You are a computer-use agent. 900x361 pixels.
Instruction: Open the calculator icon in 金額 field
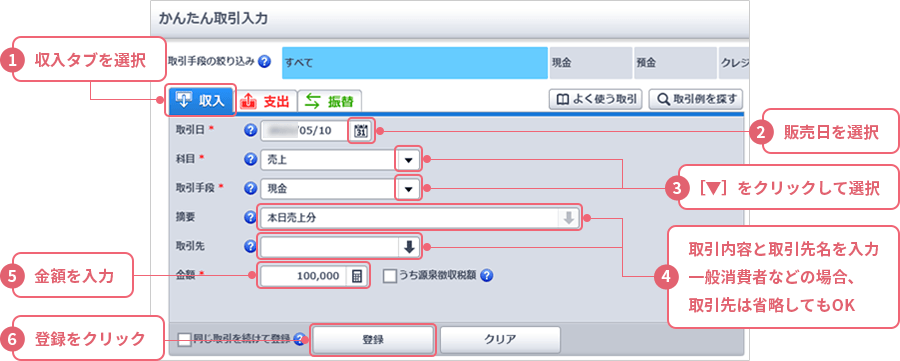[356, 276]
